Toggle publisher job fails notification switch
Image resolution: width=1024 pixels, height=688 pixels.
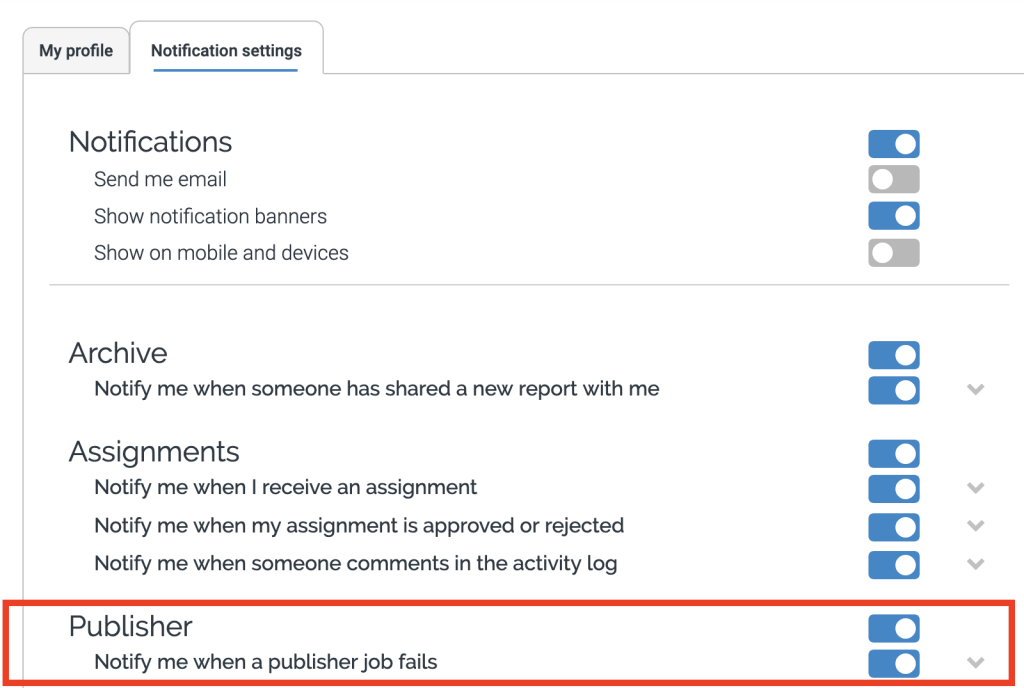pos(893,662)
